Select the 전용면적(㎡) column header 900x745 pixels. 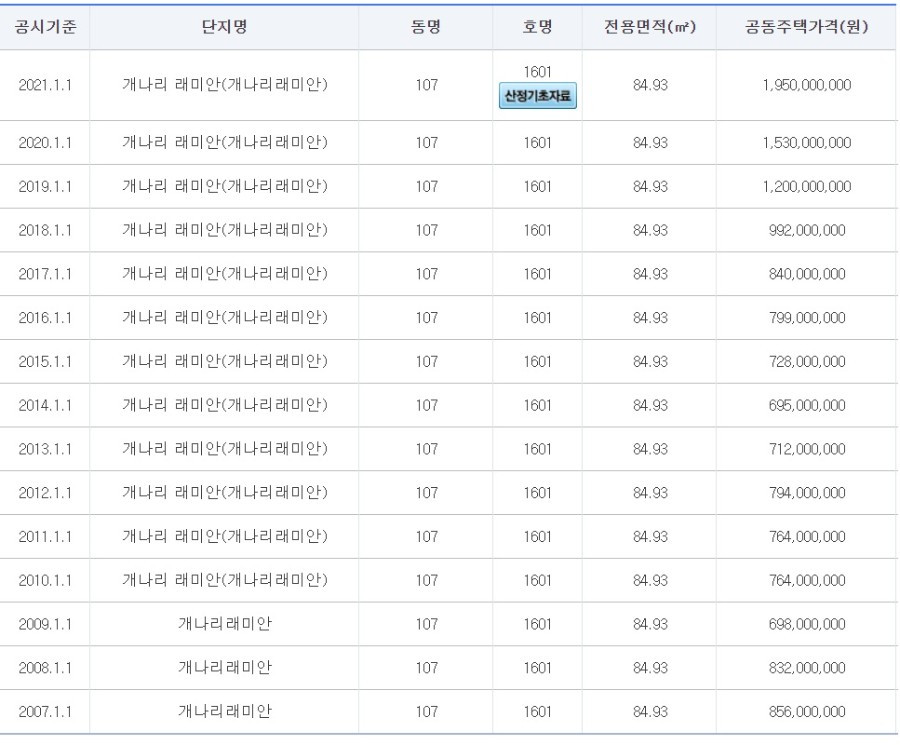click(x=649, y=27)
